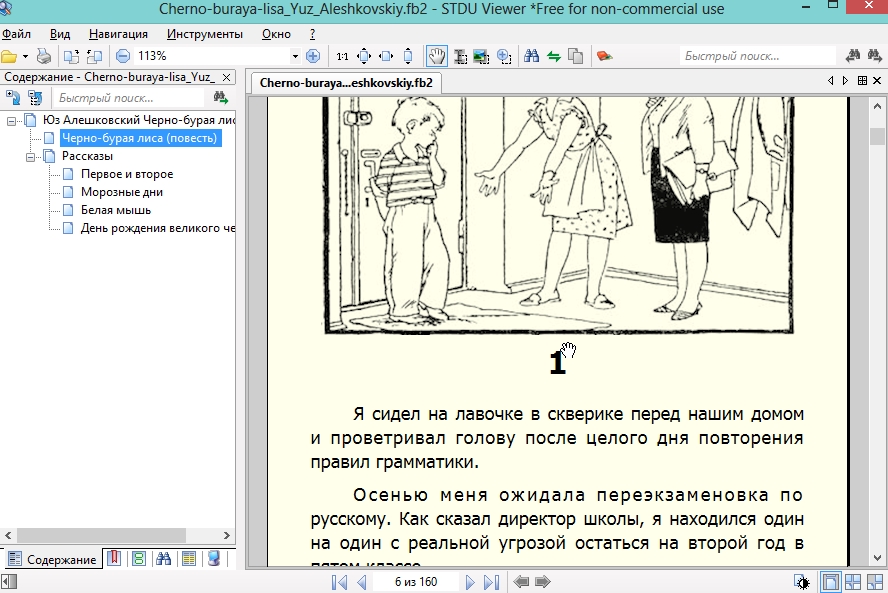Screen dimensions: 888x593
Task: Open the bookmarks panel via sidebar icon
Action: (113, 560)
